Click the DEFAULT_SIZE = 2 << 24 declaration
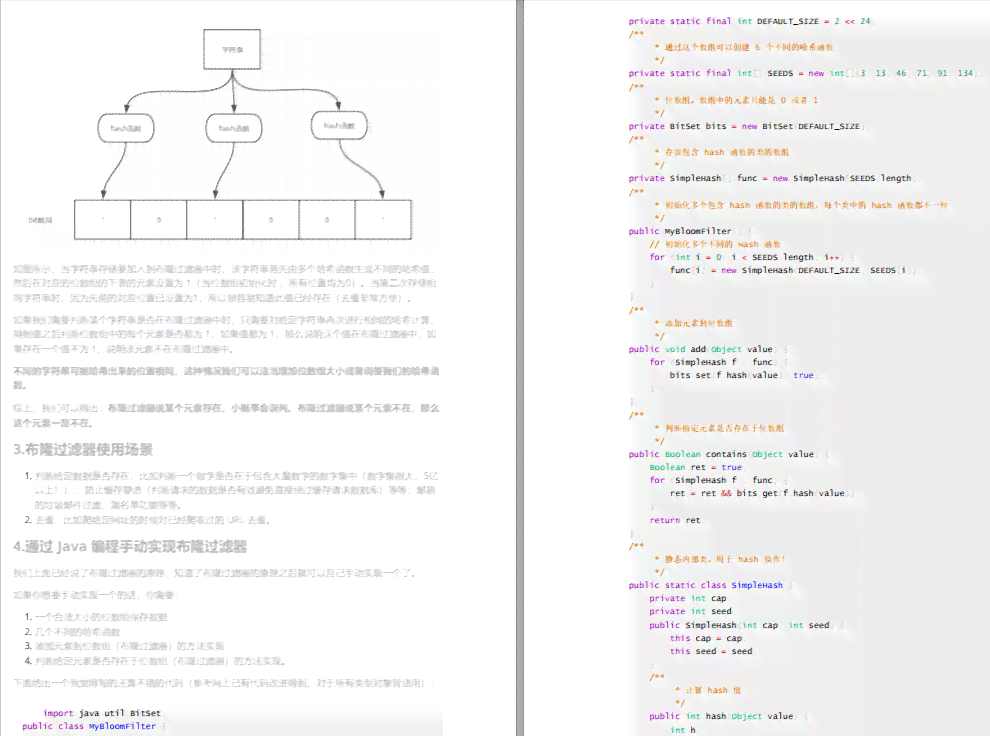This screenshot has width=990, height=736. pos(749,21)
